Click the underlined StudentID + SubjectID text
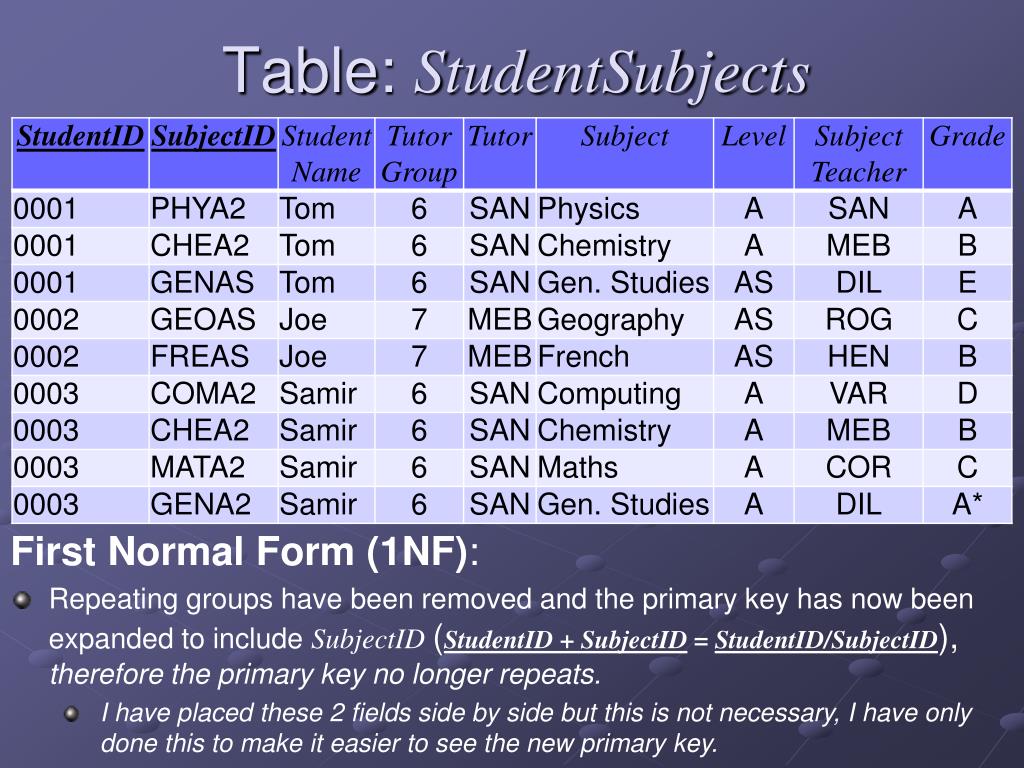 pyautogui.click(x=566, y=640)
